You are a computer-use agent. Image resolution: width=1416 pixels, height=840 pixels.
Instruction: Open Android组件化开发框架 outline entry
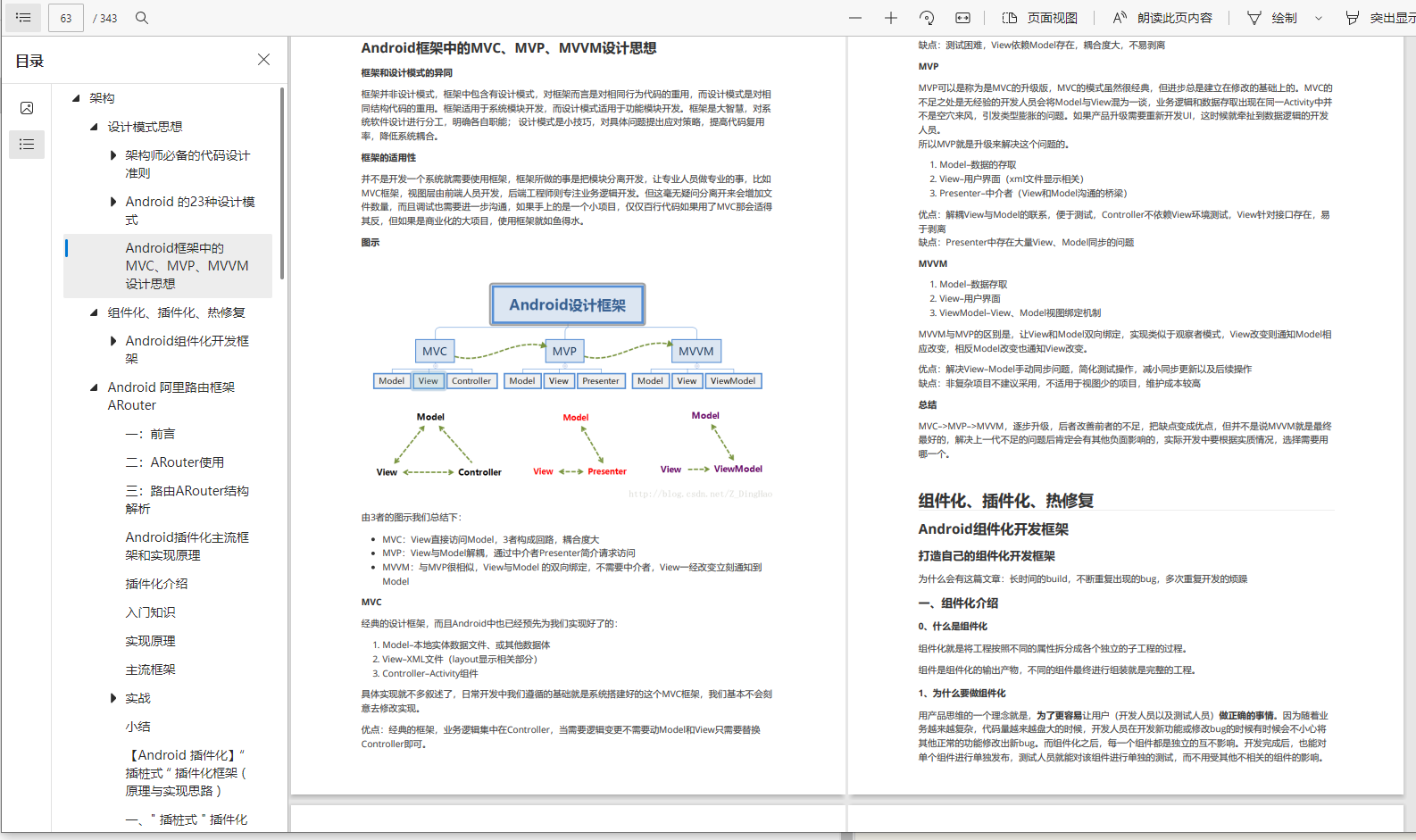(x=187, y=350)
